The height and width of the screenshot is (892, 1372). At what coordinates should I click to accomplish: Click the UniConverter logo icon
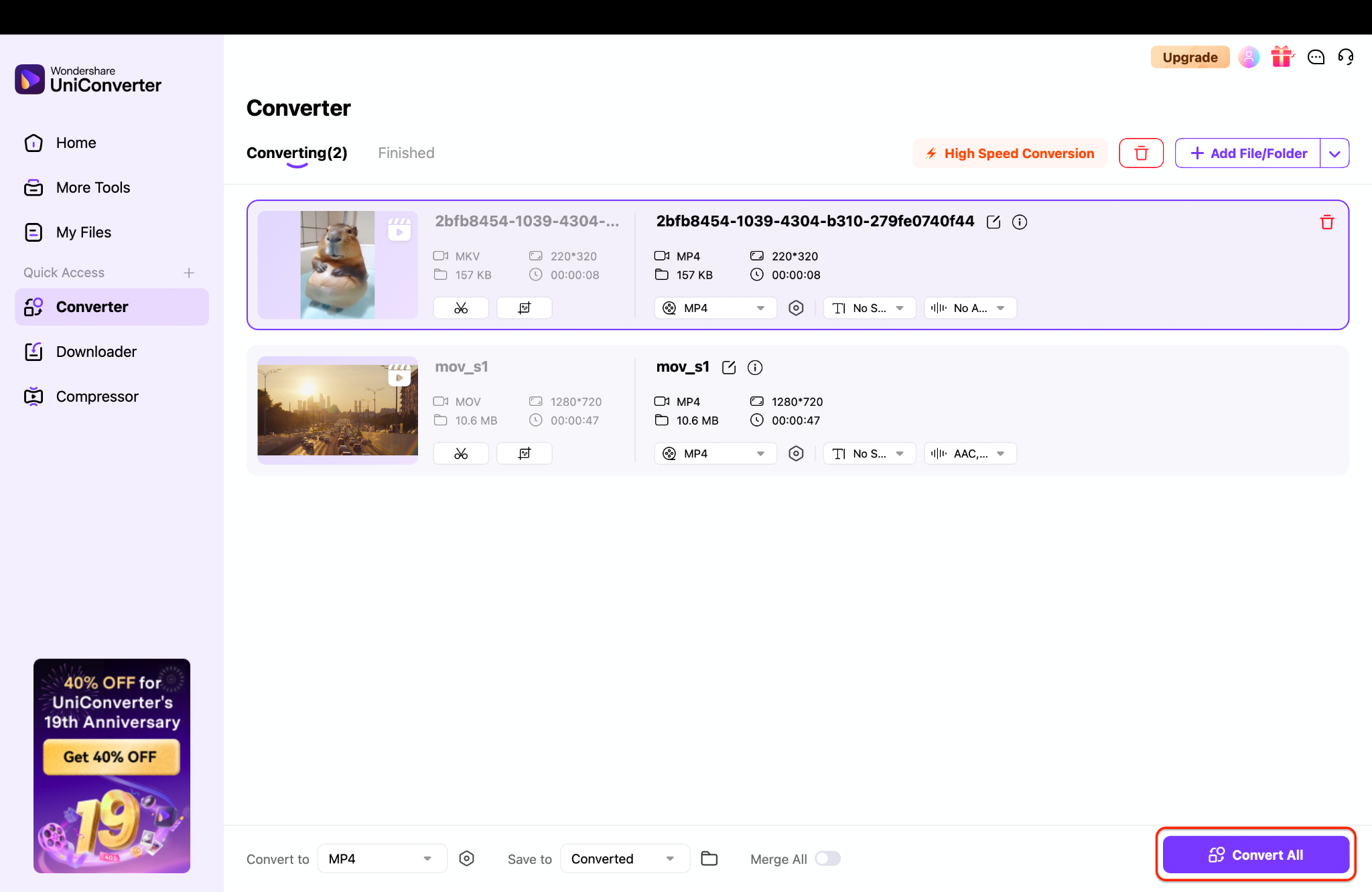29,80
